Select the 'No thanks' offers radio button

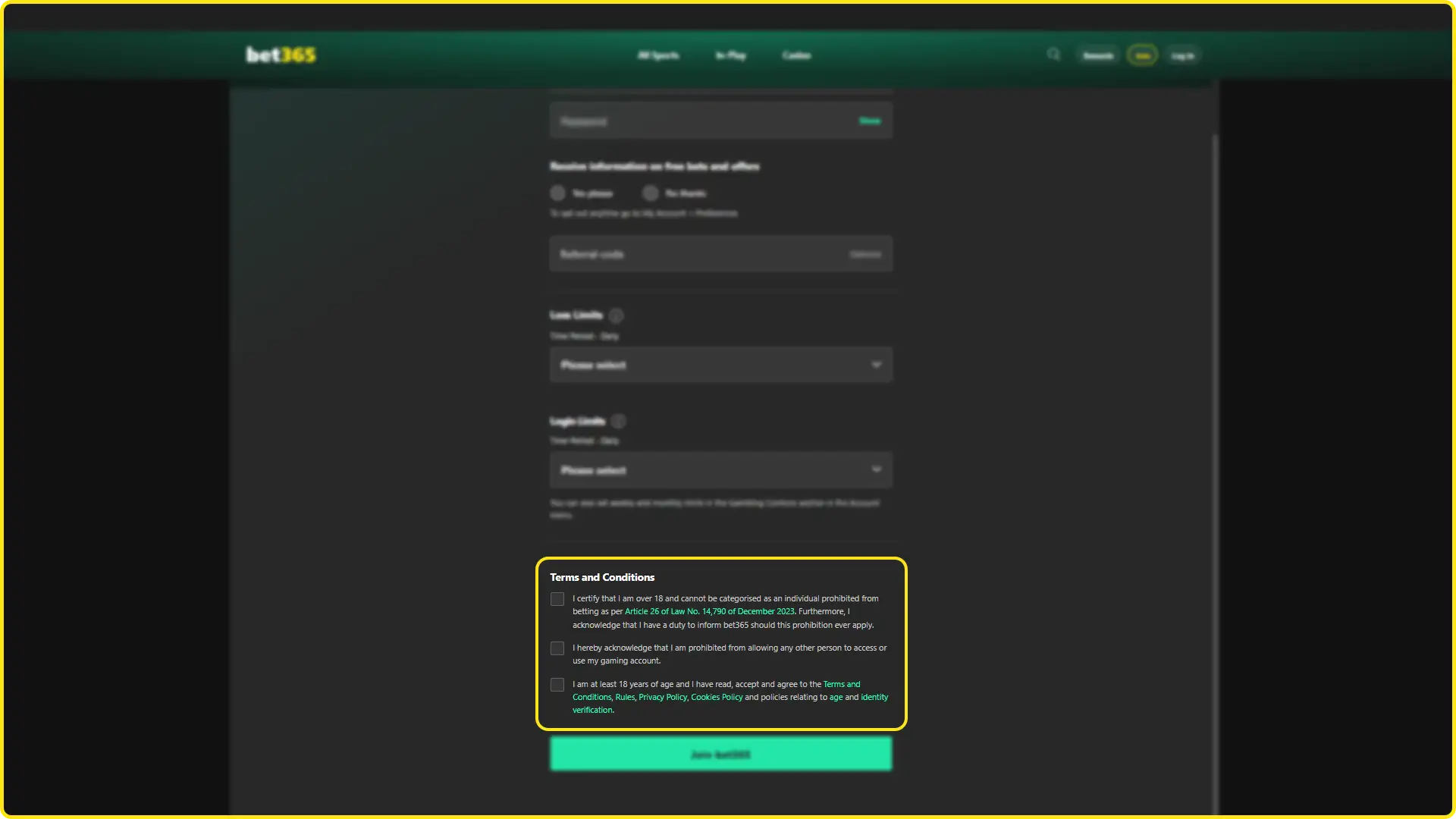pos(651,193)
